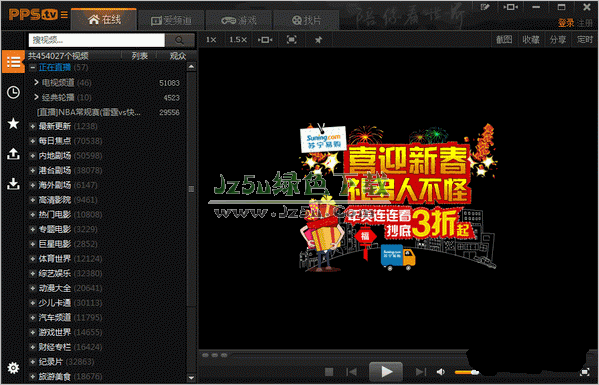Open the gear settings icon

coord(13,368)
